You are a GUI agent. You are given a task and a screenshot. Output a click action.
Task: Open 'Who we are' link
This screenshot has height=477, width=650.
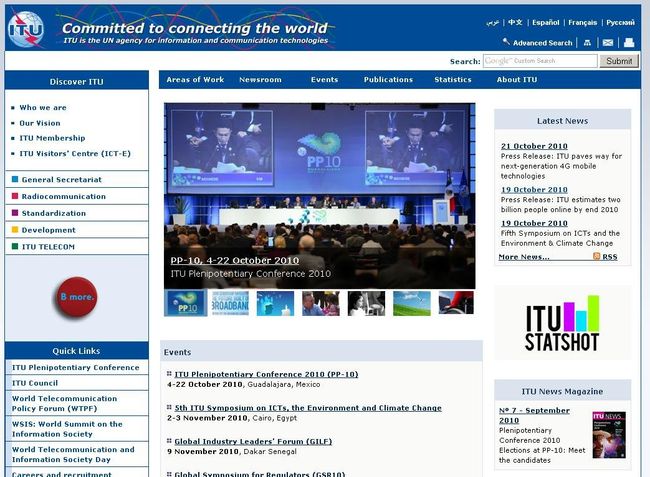click(43, 107)
